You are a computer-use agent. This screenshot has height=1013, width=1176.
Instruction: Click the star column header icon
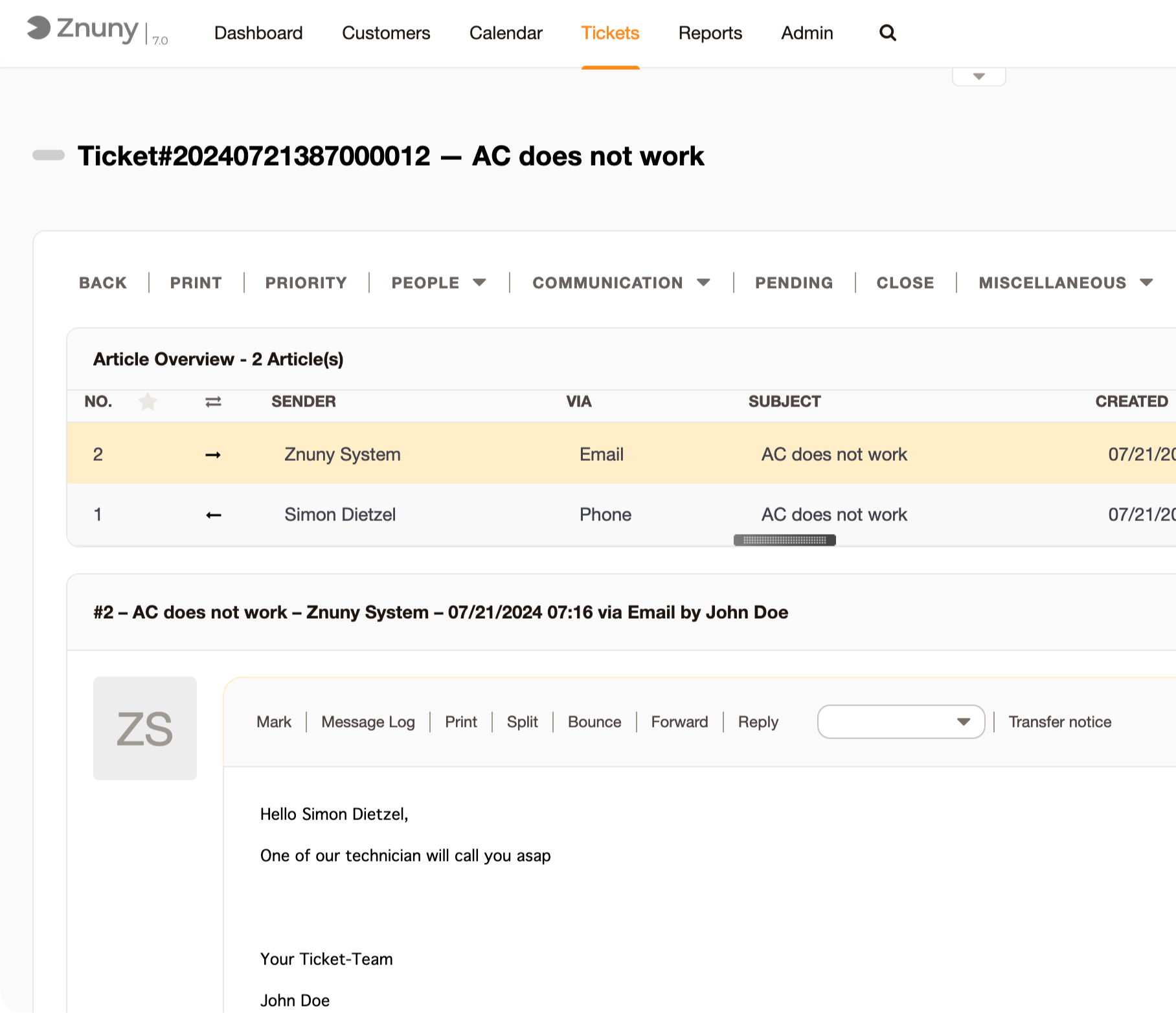(148, 402)
